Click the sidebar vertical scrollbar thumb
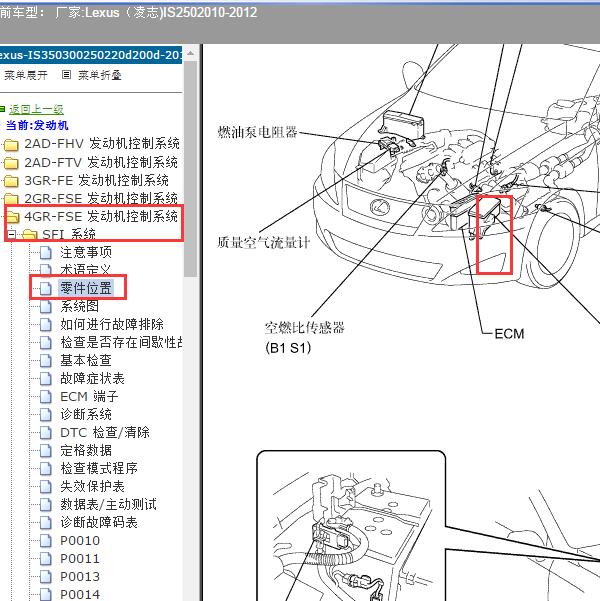This screenshot has height=601, width=600. (x=191, y=169)
